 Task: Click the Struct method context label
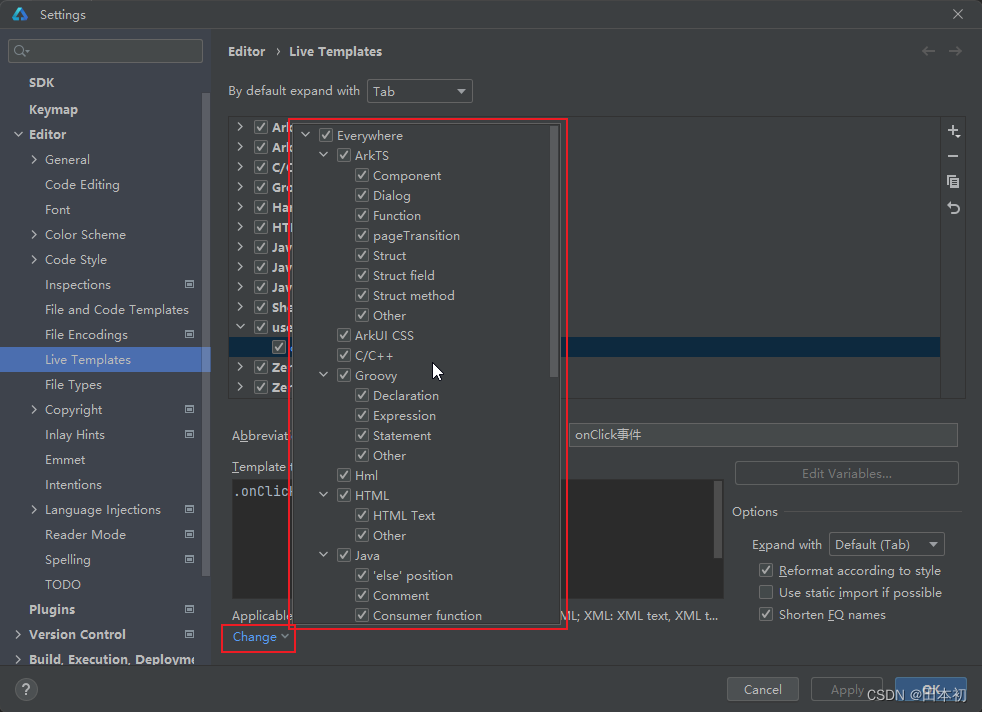414,296
